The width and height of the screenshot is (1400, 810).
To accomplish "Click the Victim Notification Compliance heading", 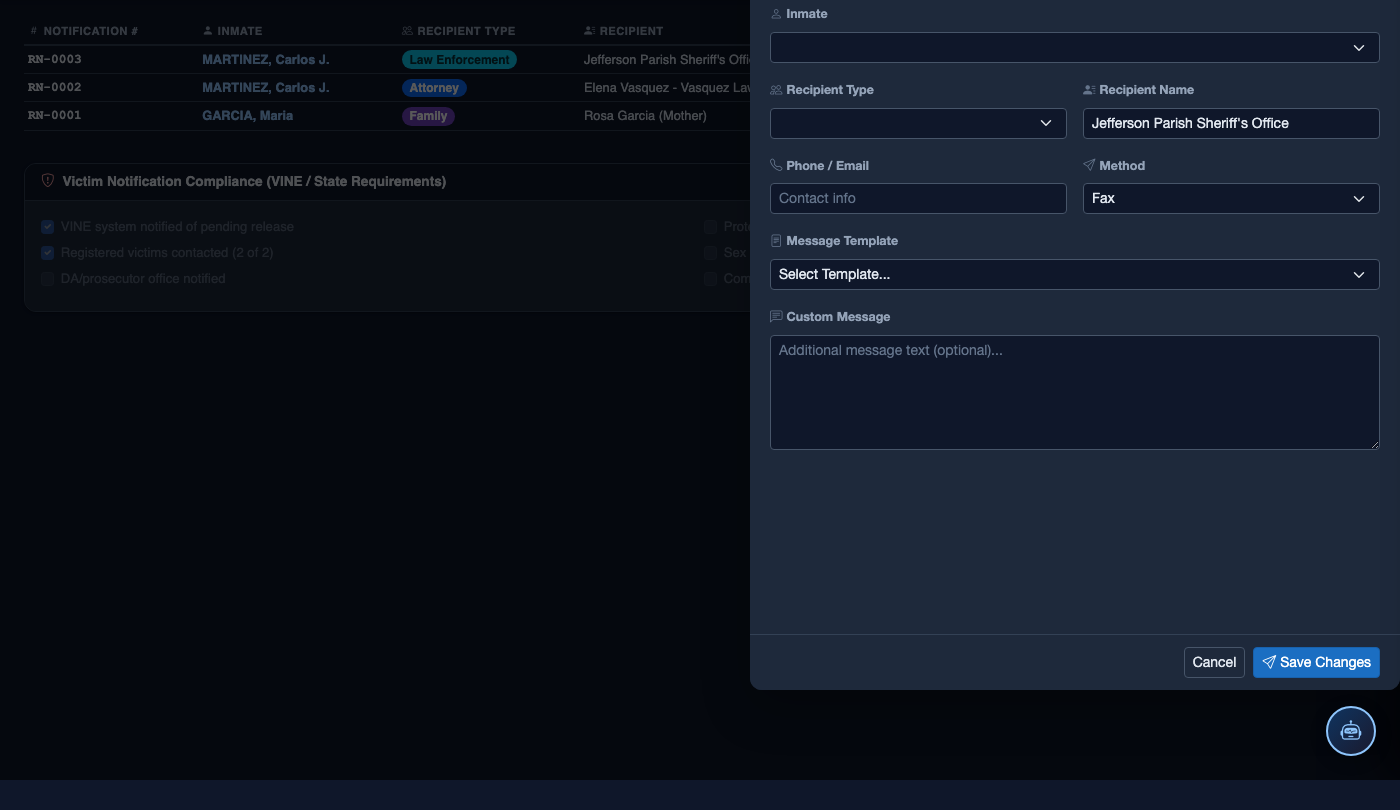I will pos(254,182).
